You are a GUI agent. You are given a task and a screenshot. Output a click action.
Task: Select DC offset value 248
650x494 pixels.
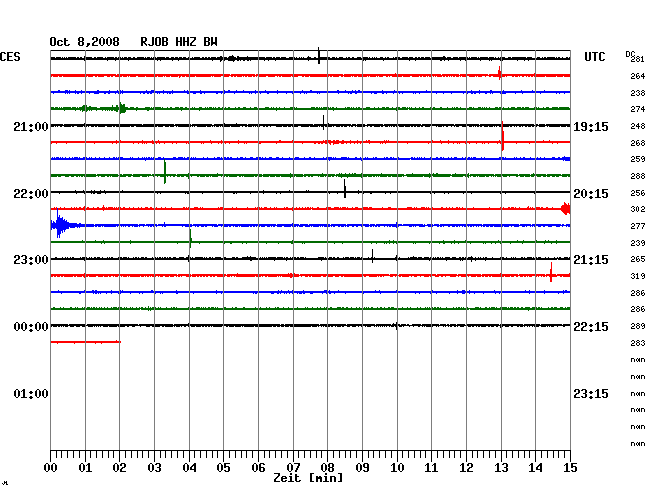click(638, 126)
